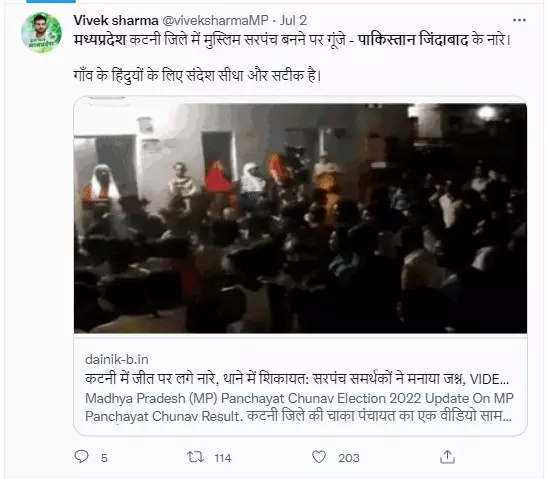547x479 pixels.
Task: Click the dainik-b.in domain link
Action: click(x=117, y=359)
